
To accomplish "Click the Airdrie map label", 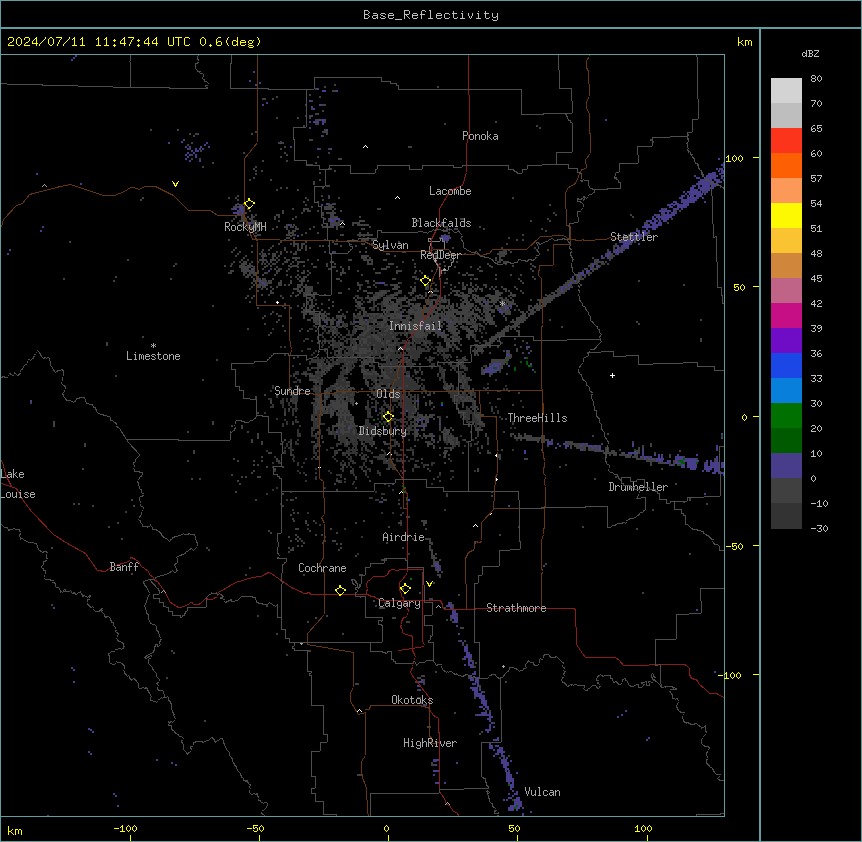I will click(404, 537).
